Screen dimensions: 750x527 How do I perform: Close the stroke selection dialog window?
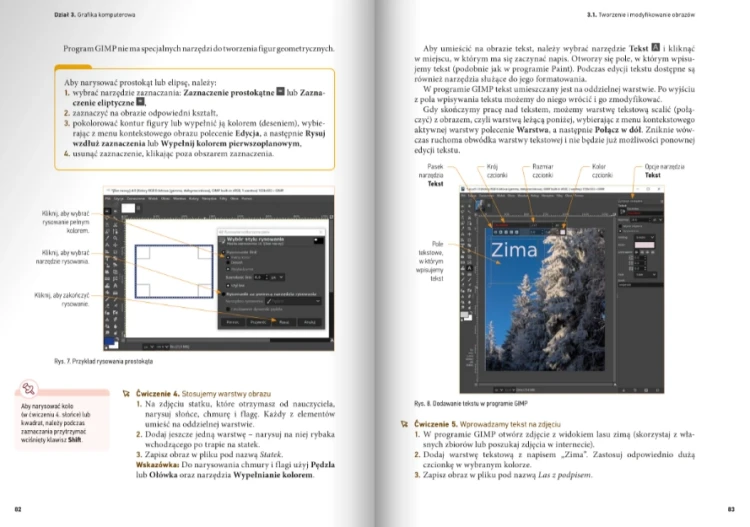(x=320, y=232)
